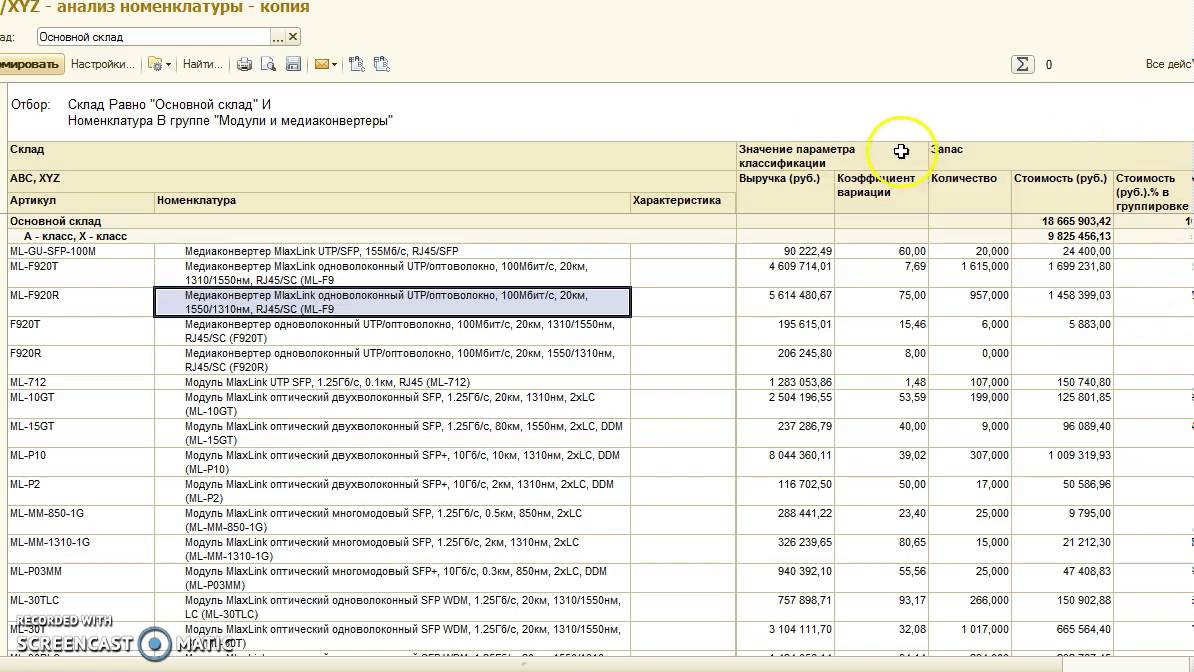Image resolution: width=1194 pixels, height=672 pixels.
Task: Click the Sigma sum icon button
Action: click(1023, 65)
